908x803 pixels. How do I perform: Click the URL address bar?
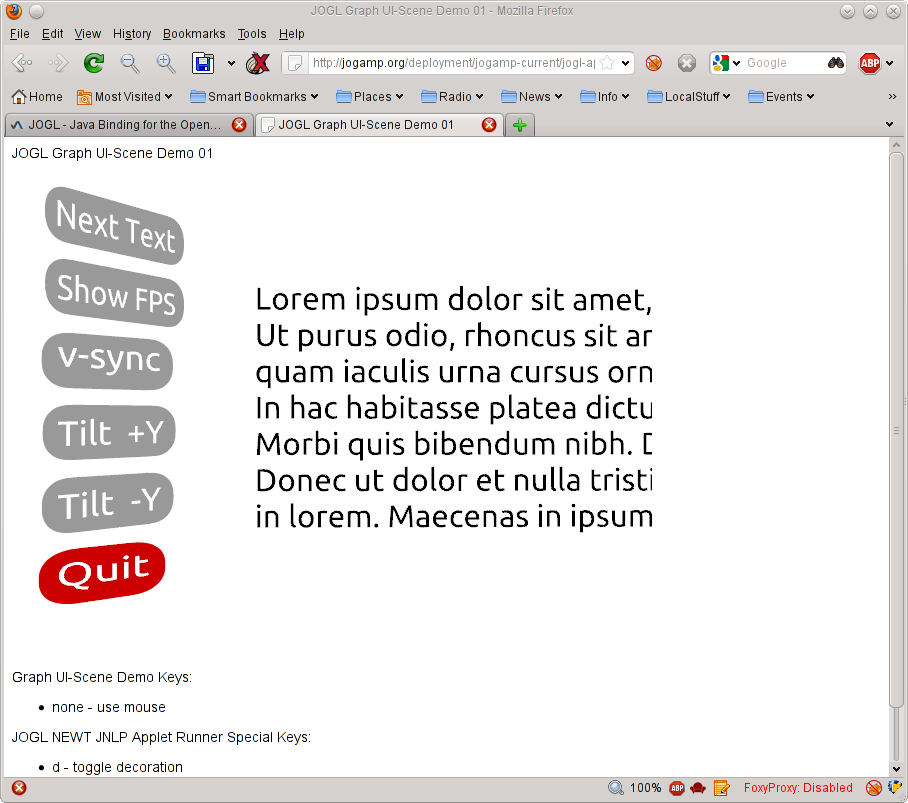coord(450,63)
